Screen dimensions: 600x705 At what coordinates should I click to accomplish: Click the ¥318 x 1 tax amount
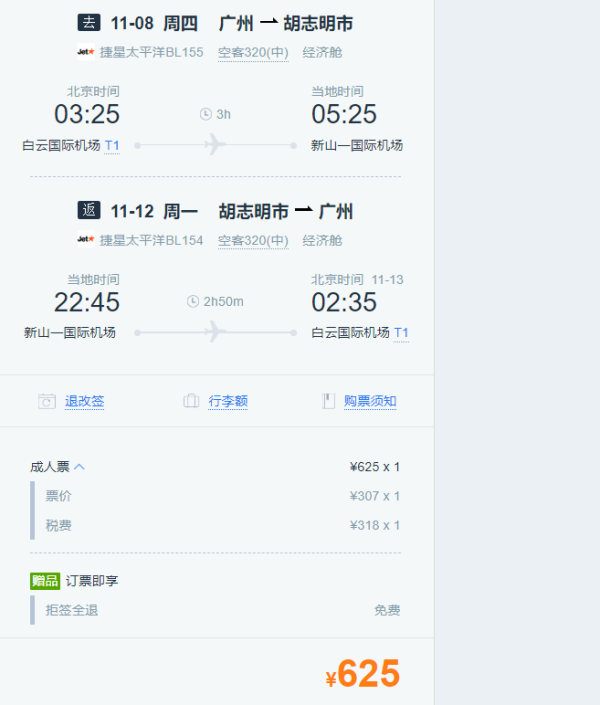point(375,525)
